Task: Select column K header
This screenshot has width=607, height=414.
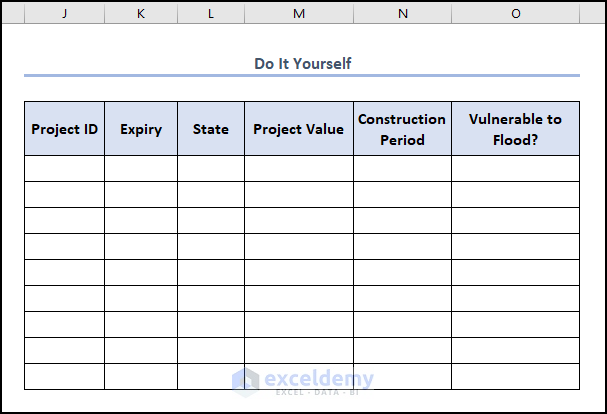Action: (x=141, y=13)
